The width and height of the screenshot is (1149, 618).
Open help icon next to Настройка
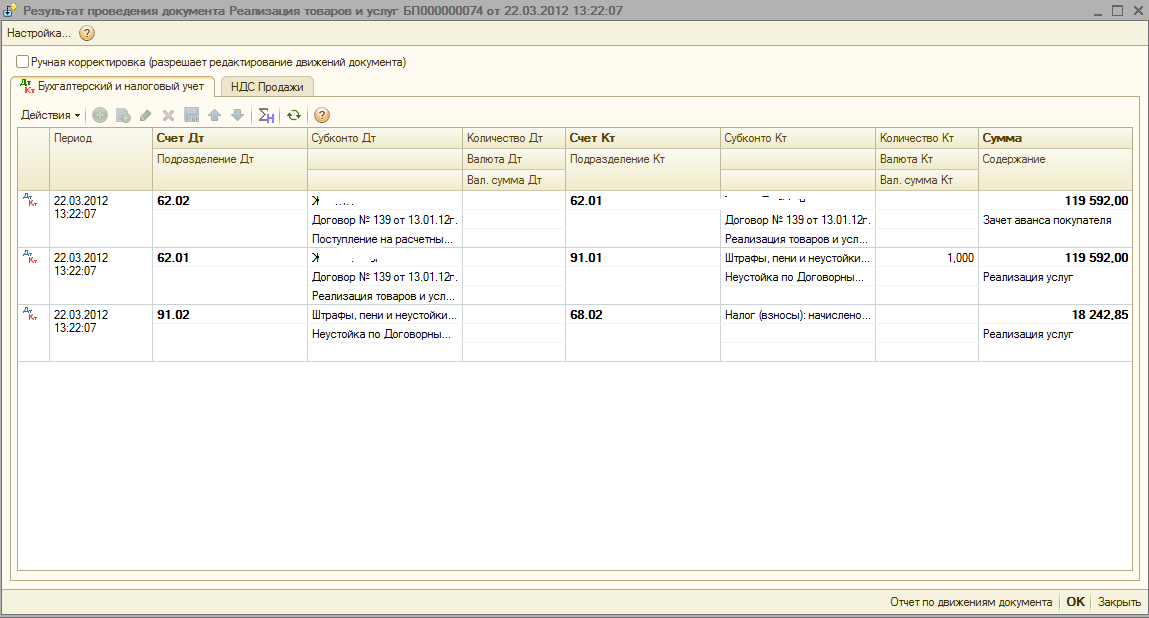pyautogui.click(x=87, y=33)
